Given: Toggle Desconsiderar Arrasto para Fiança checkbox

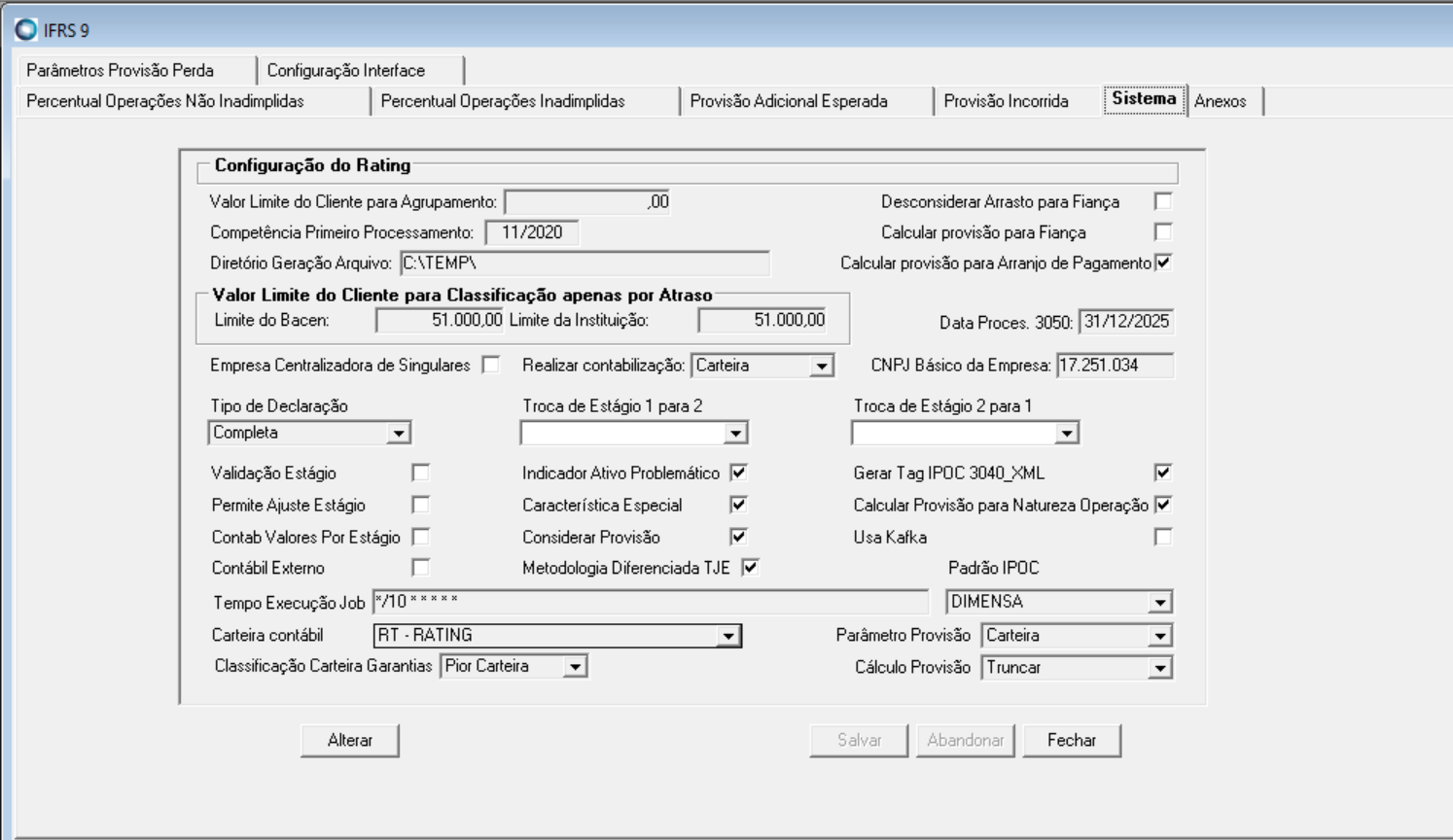Looking at the screenshot, I should coord(1163,201).
